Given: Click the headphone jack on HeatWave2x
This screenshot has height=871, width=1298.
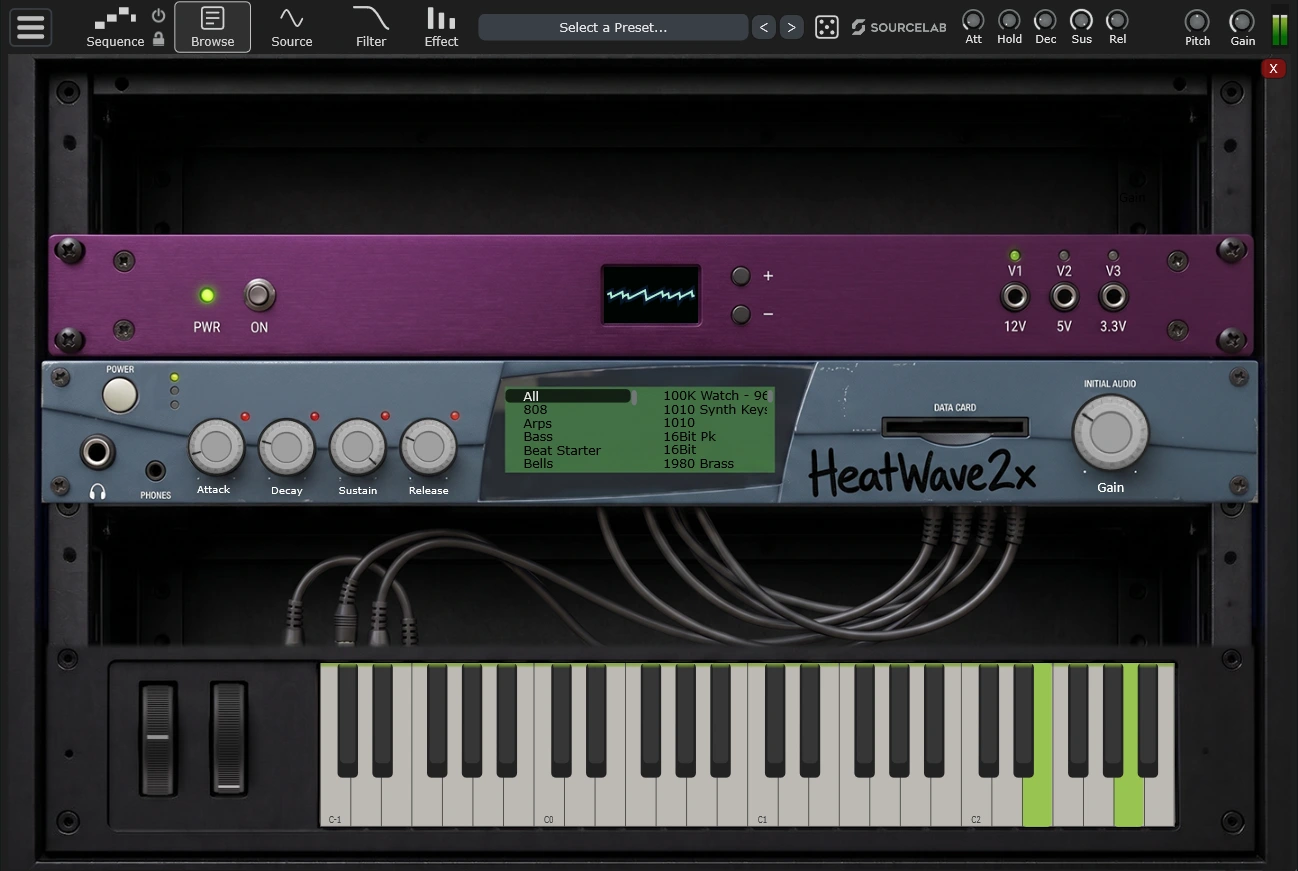Looking at the screenshot, I should pyautogui.click(x=97, y=453).
